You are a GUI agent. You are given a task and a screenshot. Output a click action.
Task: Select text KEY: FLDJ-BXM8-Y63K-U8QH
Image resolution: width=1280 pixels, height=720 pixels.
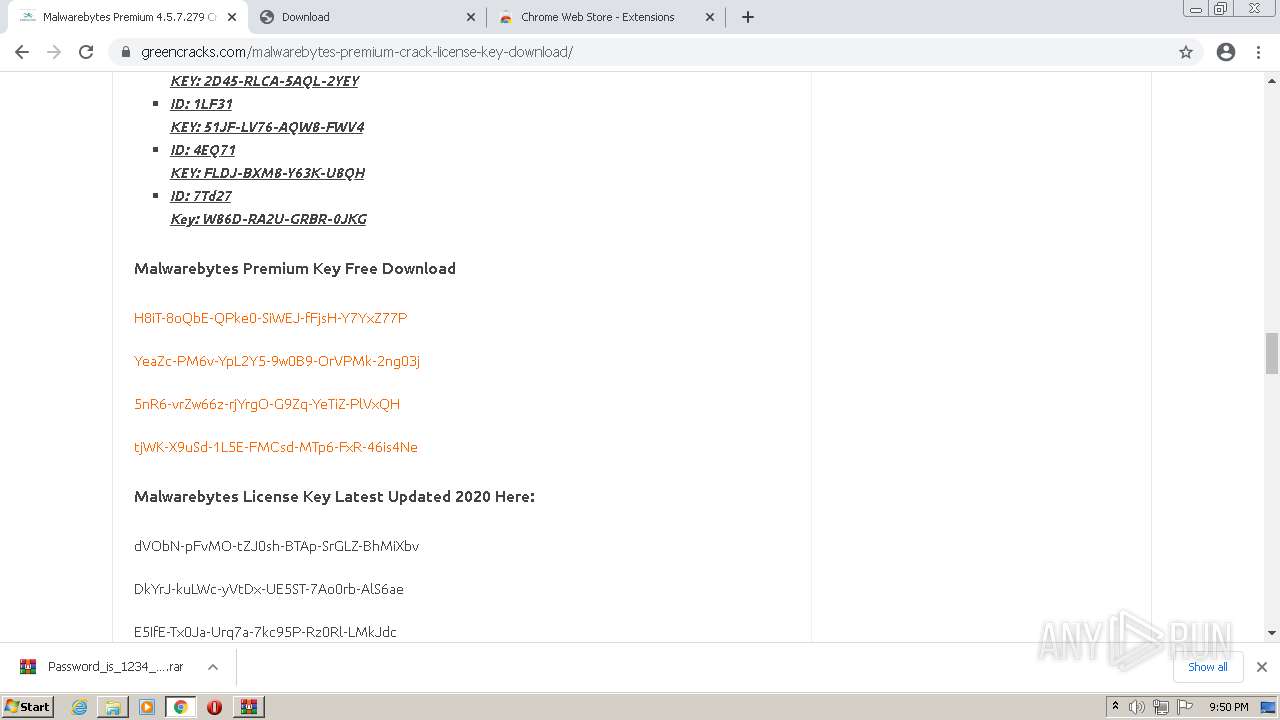click(267, 173)
